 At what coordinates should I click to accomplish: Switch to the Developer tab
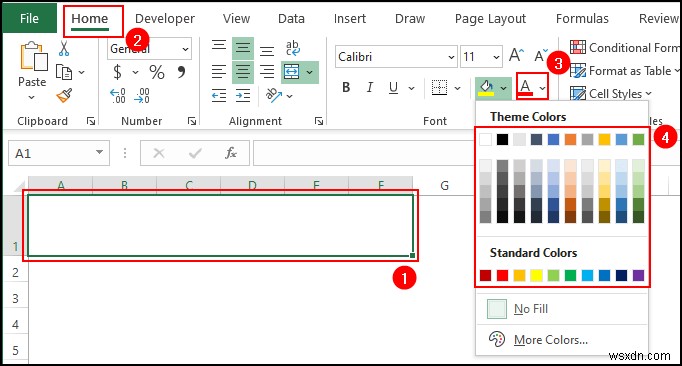pyautogui.click(x=165, y=18)
